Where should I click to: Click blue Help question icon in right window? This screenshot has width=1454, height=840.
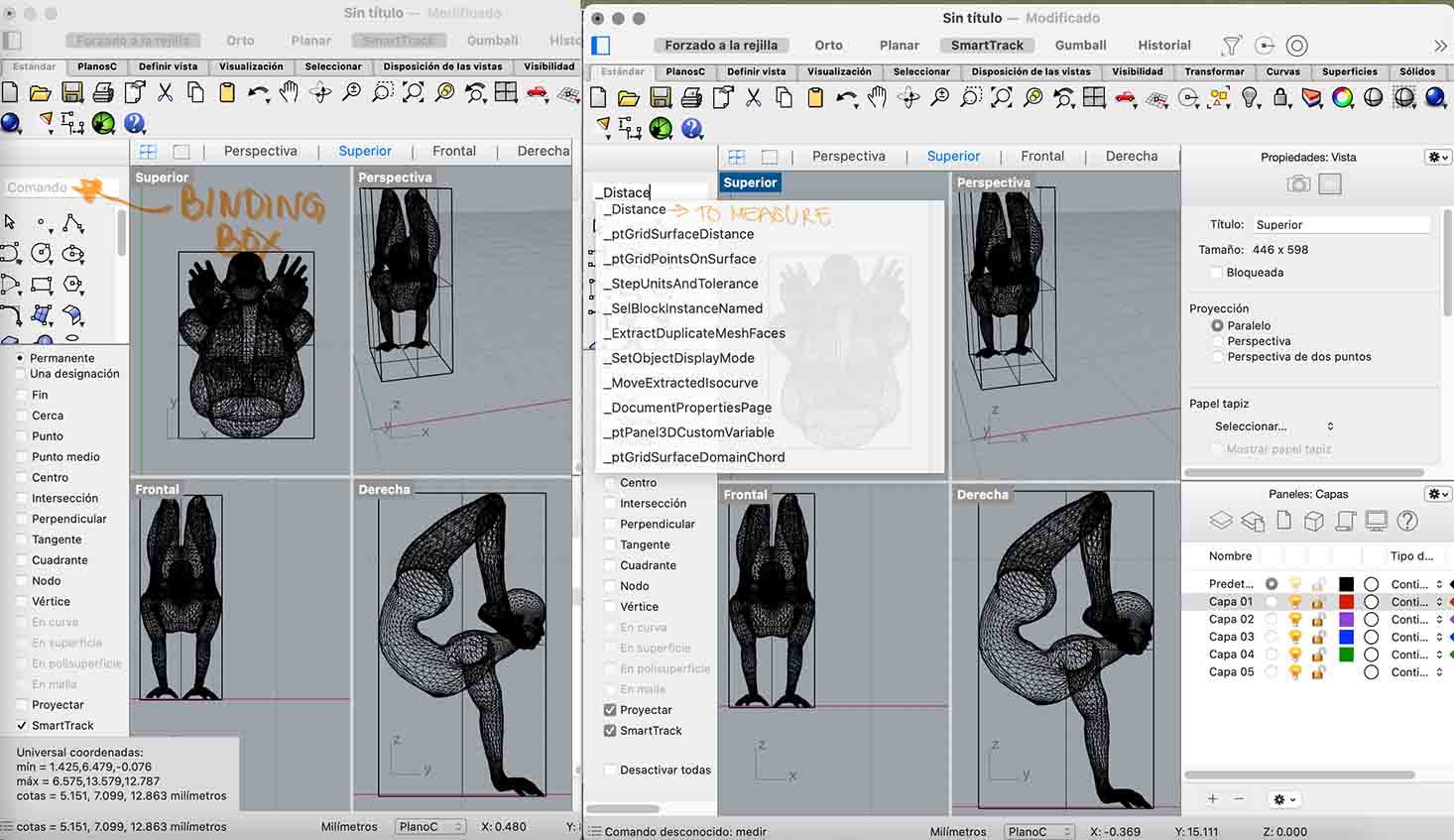(x=692, y=128)
